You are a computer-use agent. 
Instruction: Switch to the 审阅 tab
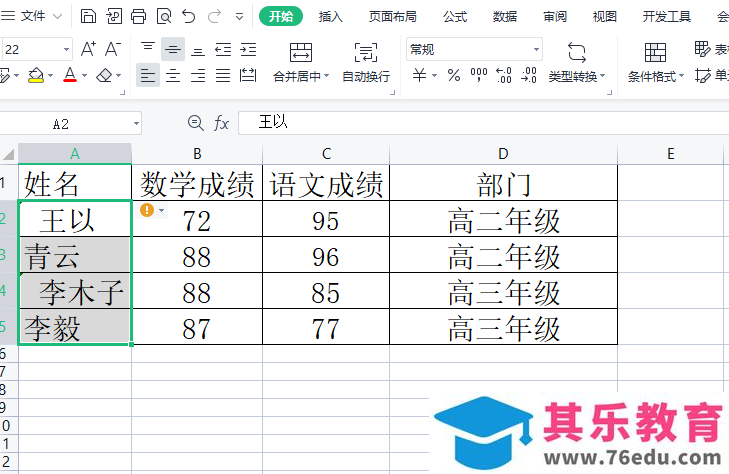coord(555,17)
